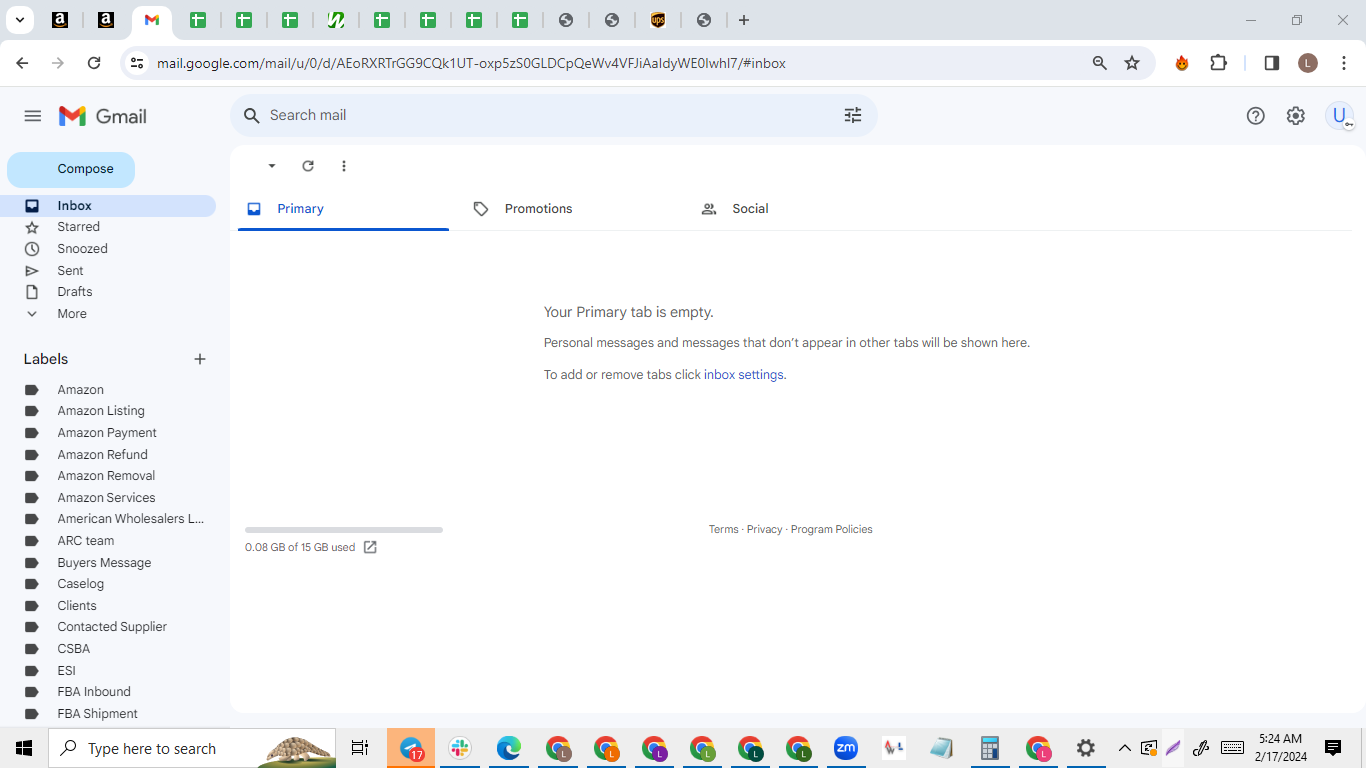This screenshot has width=1366, height=768.
Task: Open the flame browser extension
Action: (1182, 63)
